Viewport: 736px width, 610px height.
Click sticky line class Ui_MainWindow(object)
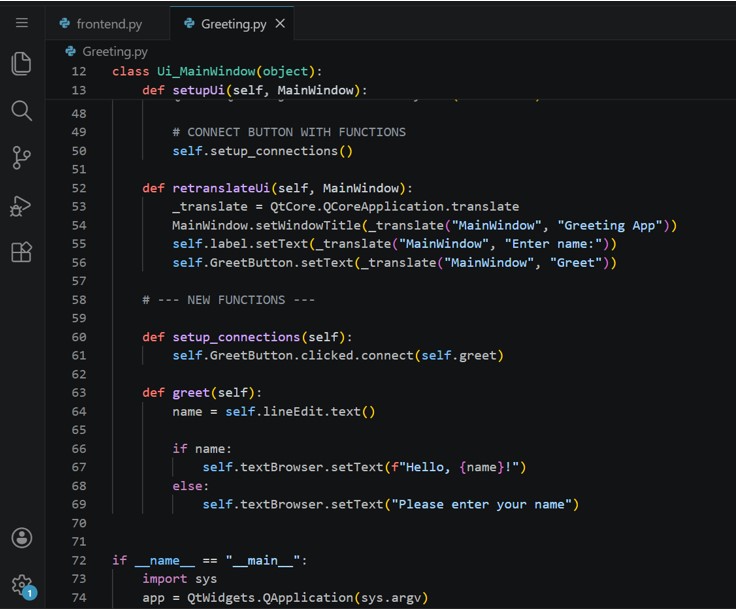217,71
